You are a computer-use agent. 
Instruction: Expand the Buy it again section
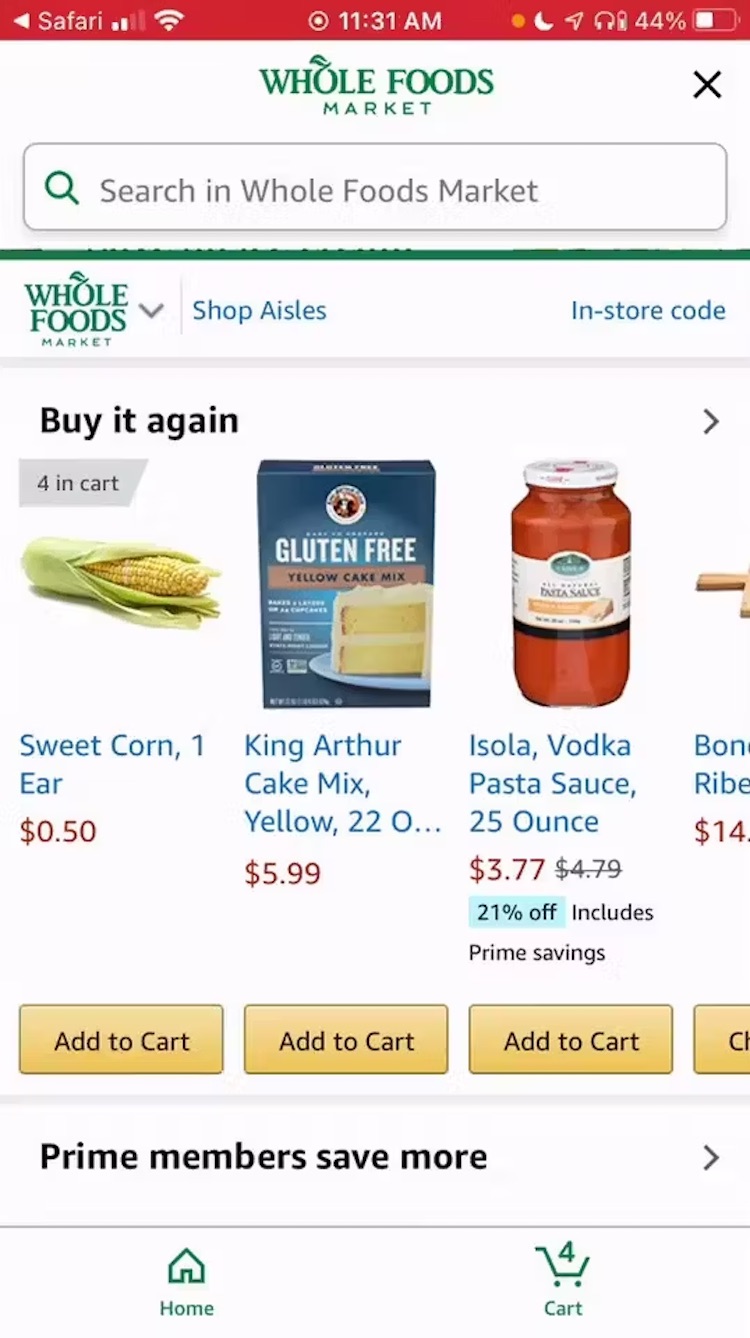coord(710,421)
